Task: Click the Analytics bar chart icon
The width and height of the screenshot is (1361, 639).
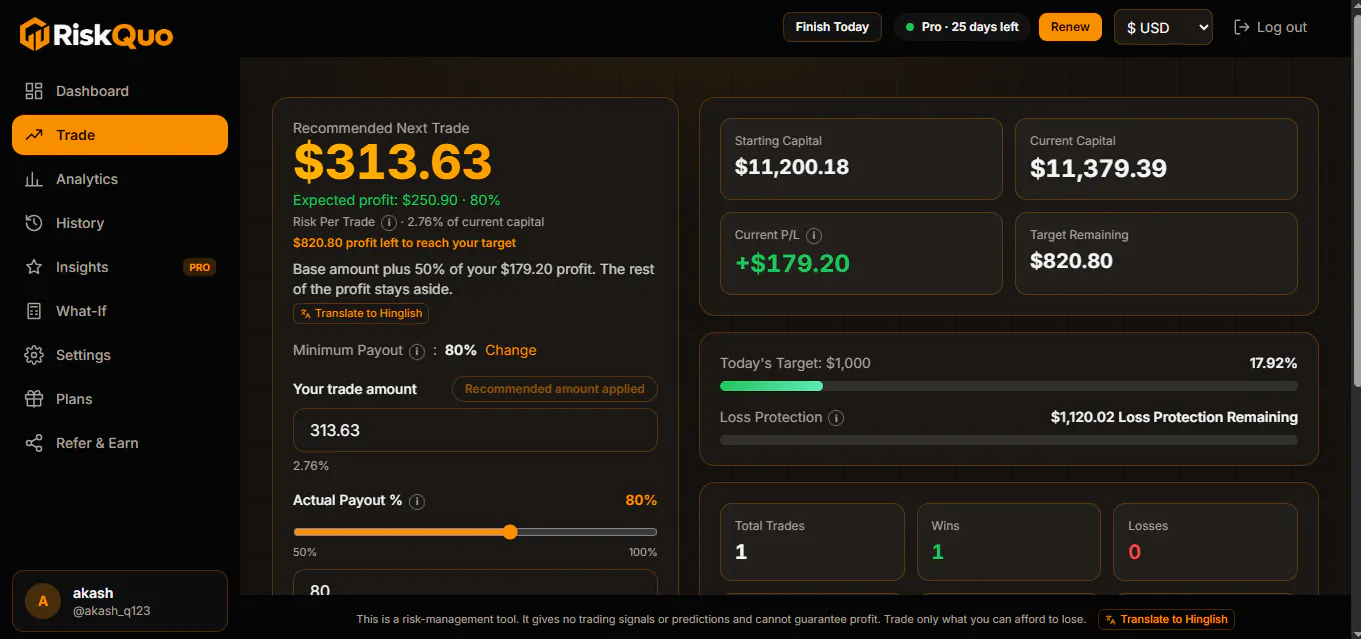Action: point(34,179)
